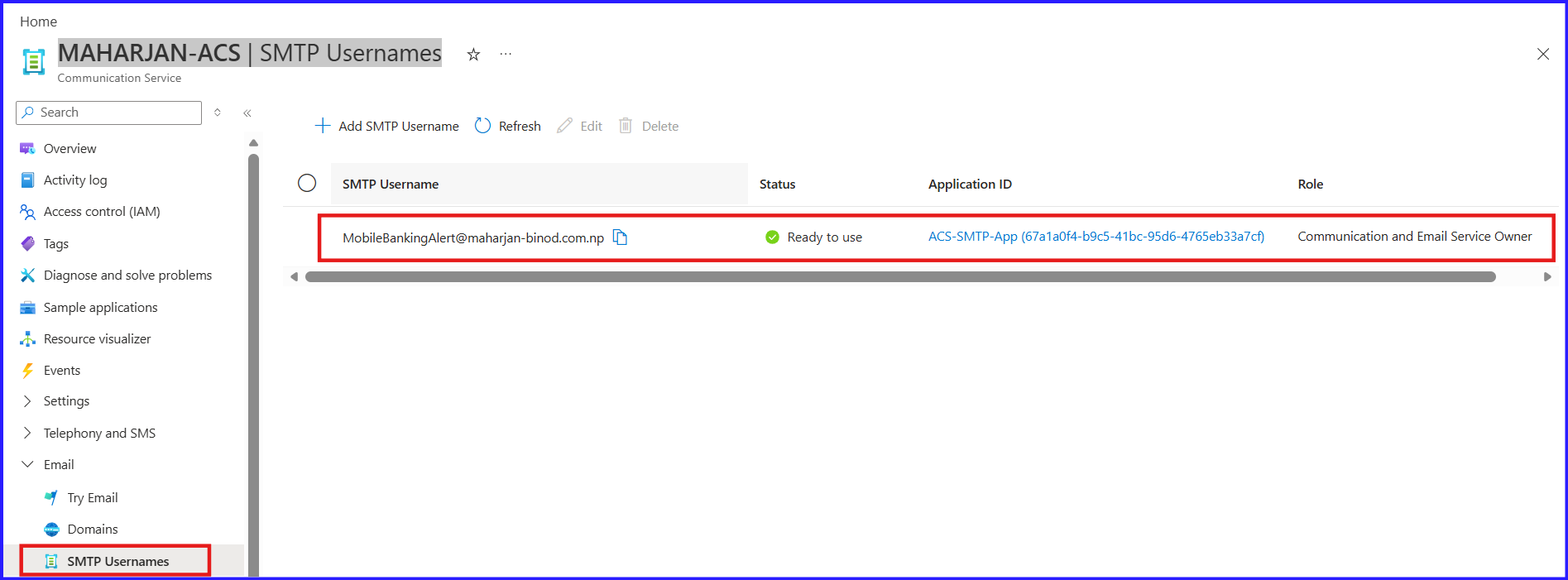Click the Status column header
Viewport: 1568px width, 580px height.
(x=777, y=184)
